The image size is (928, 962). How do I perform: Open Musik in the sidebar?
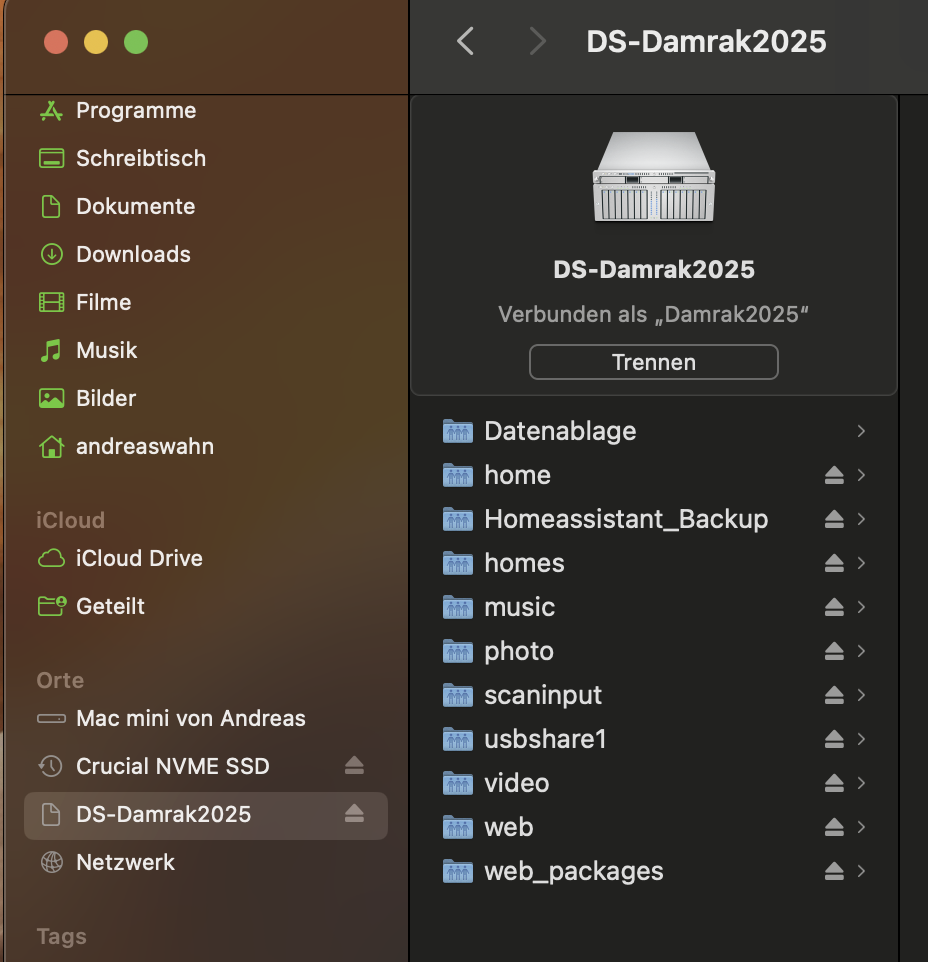coord(205,350)
